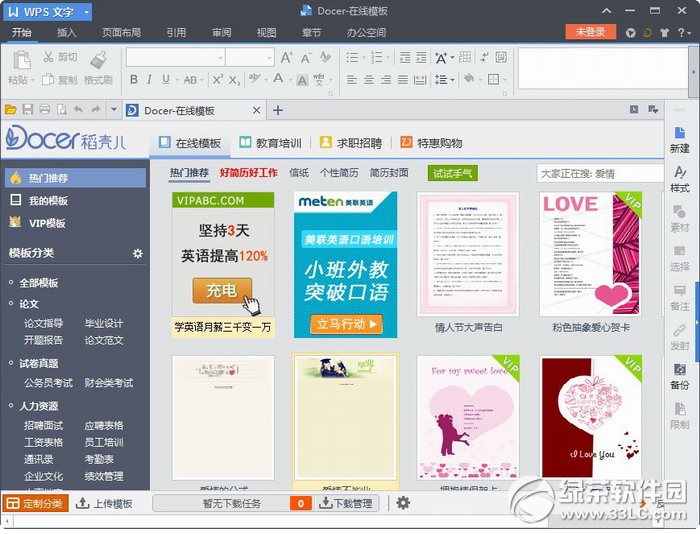The height and width of the screenshot is (534, 700).
Task: Apply subscript formatting
Action: [x=234, y=80]
